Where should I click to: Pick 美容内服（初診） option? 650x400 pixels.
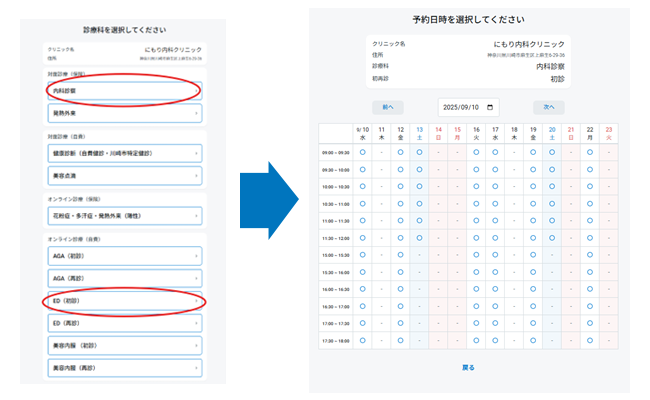125,346
